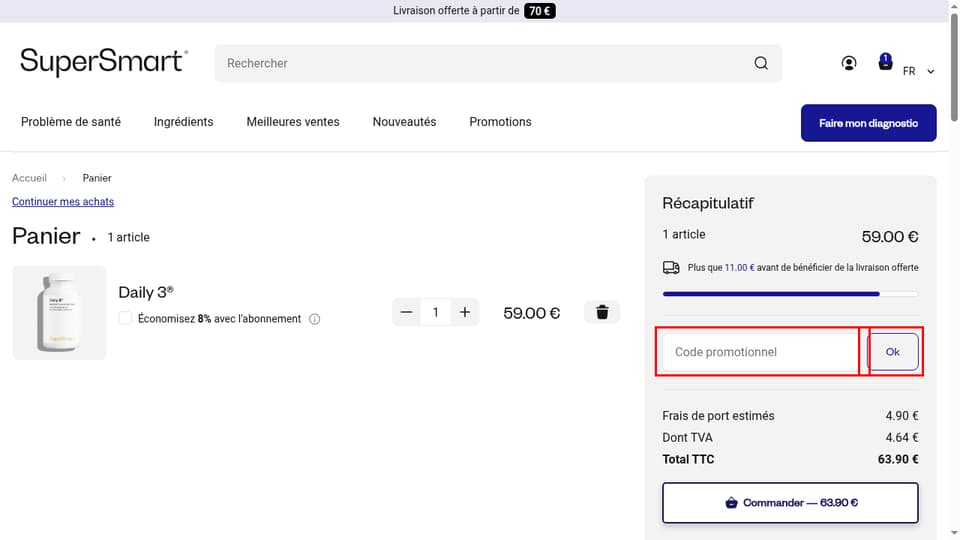Click the quantity value 1 field
The width and height of the screenshot is (960, 540).
[435, 312]
